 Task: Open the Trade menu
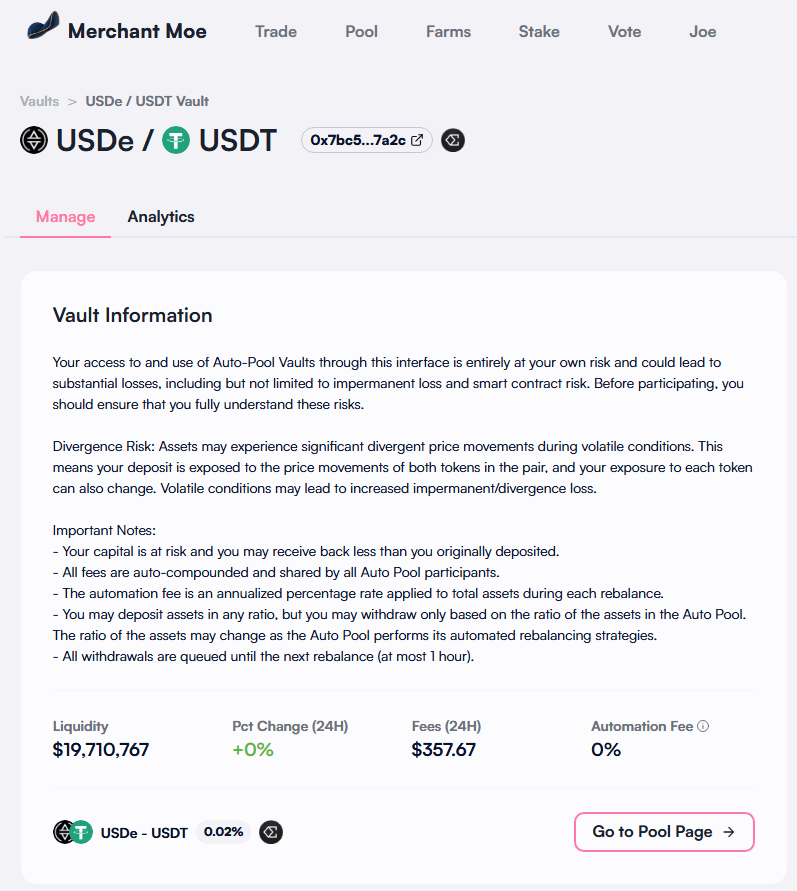tap(276, 31)
